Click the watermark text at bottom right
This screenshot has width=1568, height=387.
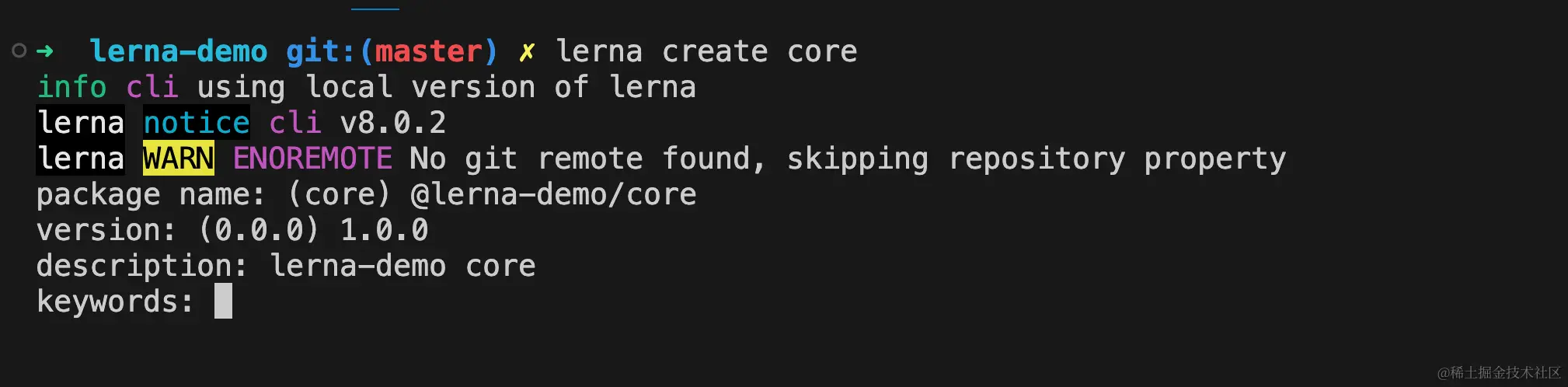(x=1499, y=372)
